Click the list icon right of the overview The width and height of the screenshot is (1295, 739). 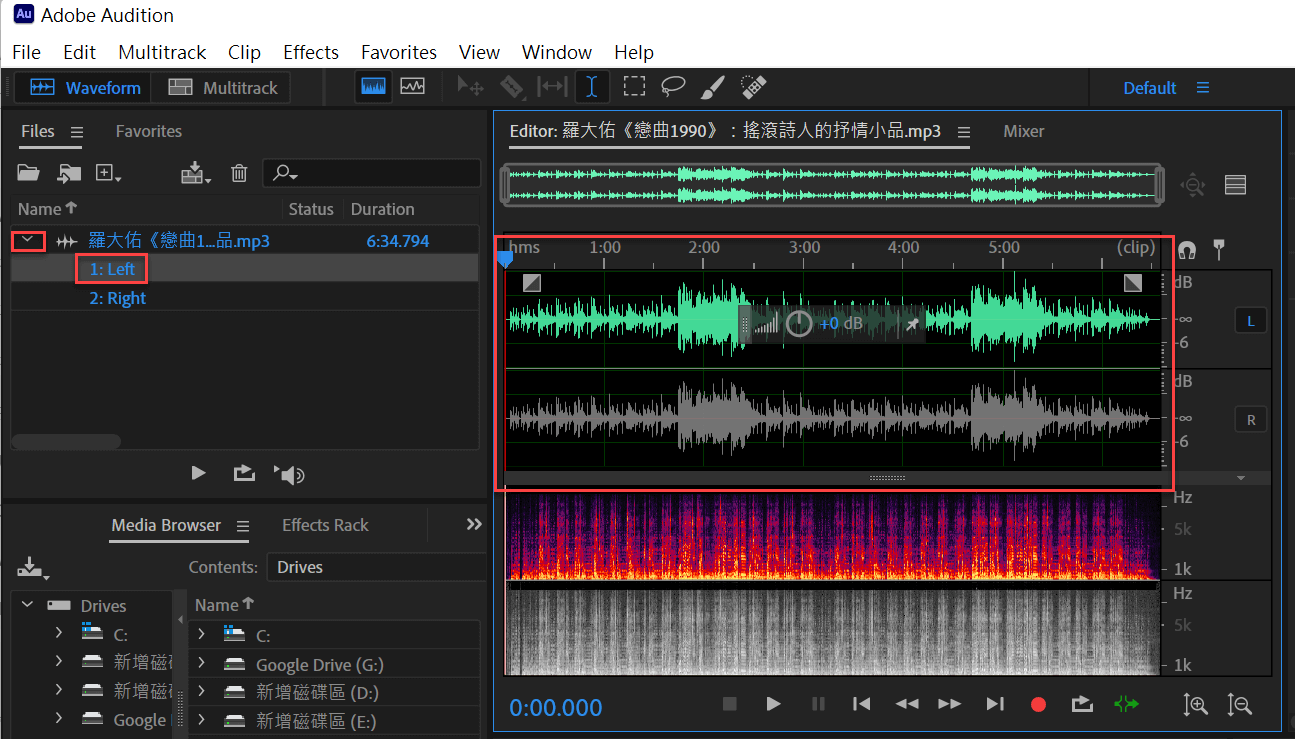pos(1235,185)
